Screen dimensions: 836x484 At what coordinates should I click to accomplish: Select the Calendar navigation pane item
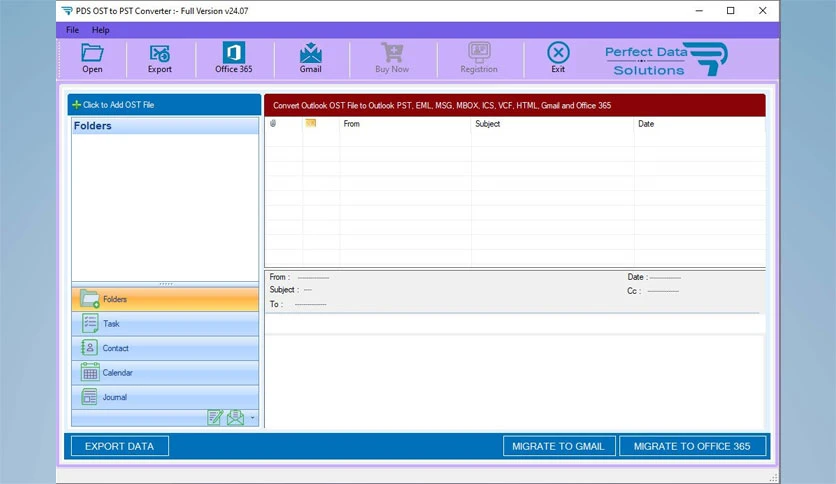pyautogui.click(x=165, y=373)
